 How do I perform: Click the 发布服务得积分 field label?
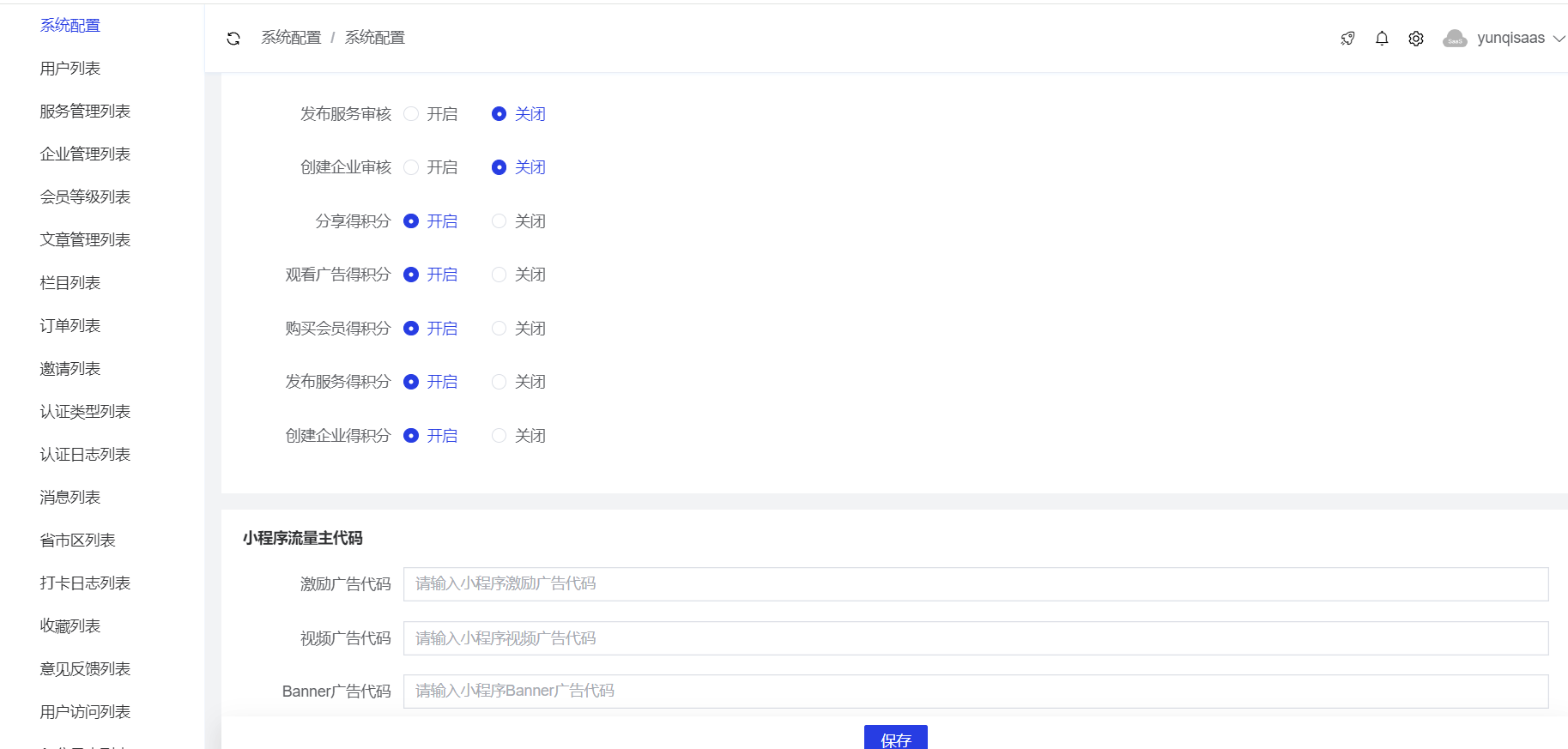pos(338,382)
